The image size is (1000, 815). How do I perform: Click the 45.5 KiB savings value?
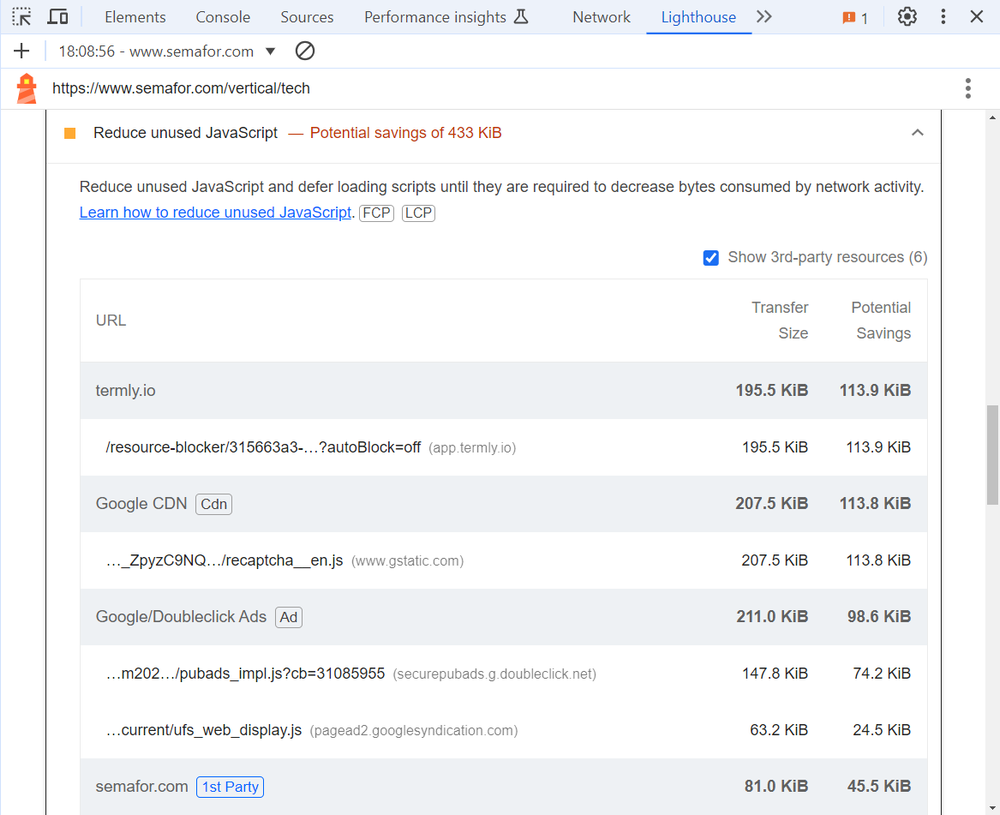879,786
